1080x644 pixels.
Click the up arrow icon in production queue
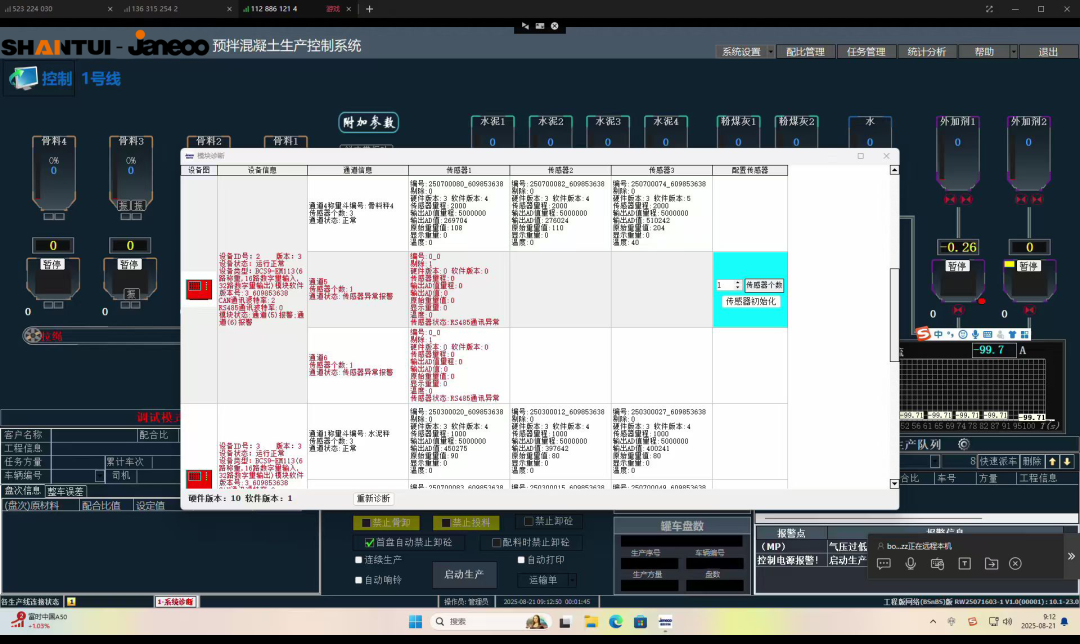pos(1052,461)
